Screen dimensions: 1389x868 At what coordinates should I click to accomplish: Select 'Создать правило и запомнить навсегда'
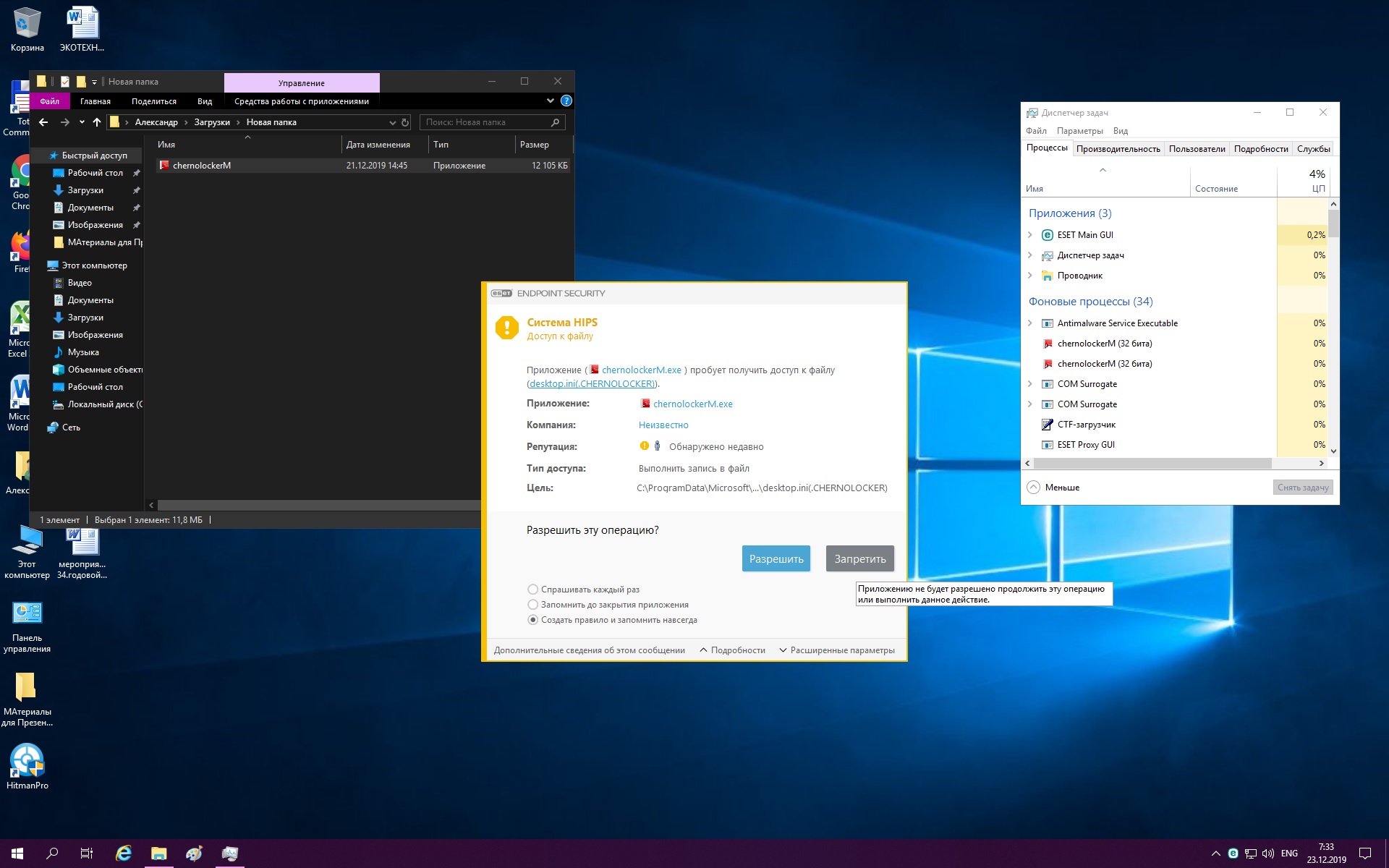[x=533, y=620]
